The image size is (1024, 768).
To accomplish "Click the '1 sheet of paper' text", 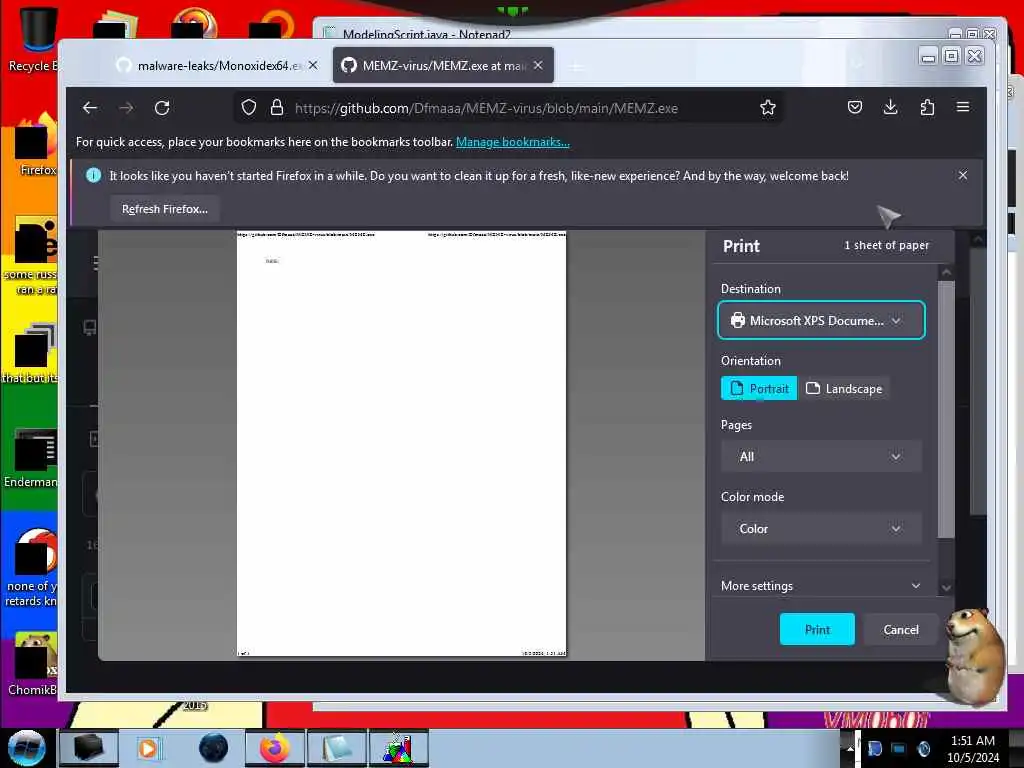I will tap(886, 246).
